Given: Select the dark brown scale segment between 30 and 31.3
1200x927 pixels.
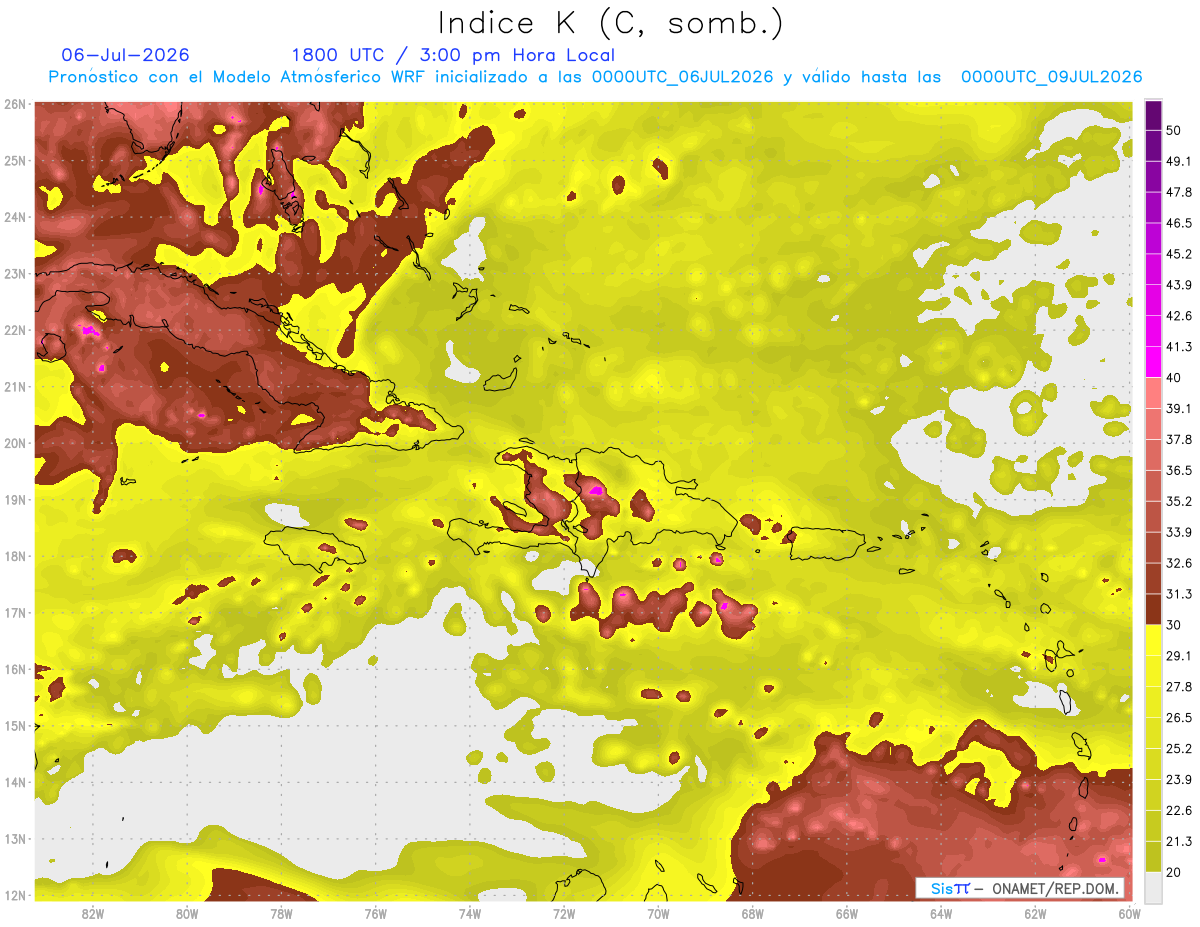Looking at the screenshot, I should [1154, 609].
